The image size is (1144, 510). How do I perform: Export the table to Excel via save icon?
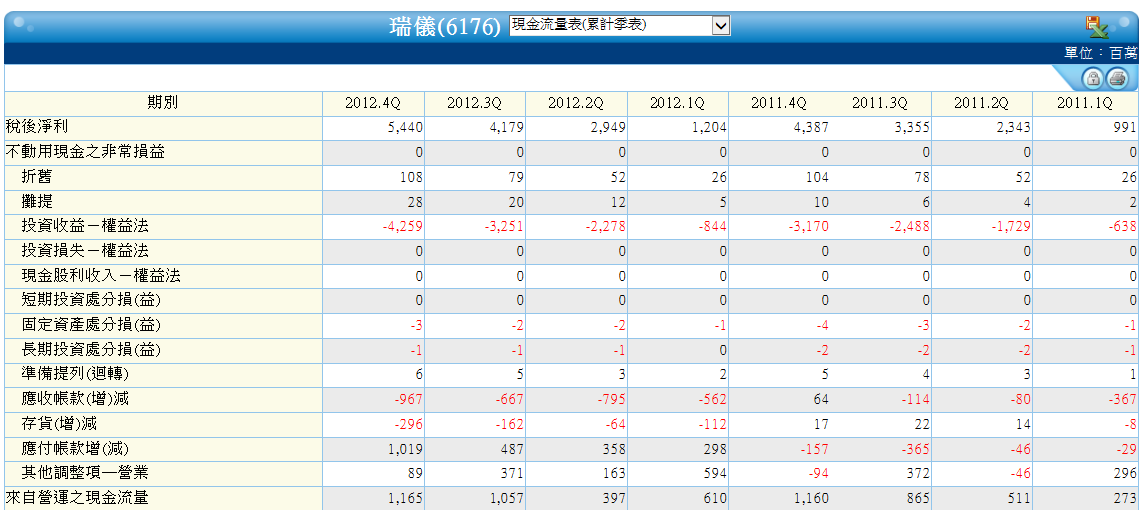[x=1097, y=26]
